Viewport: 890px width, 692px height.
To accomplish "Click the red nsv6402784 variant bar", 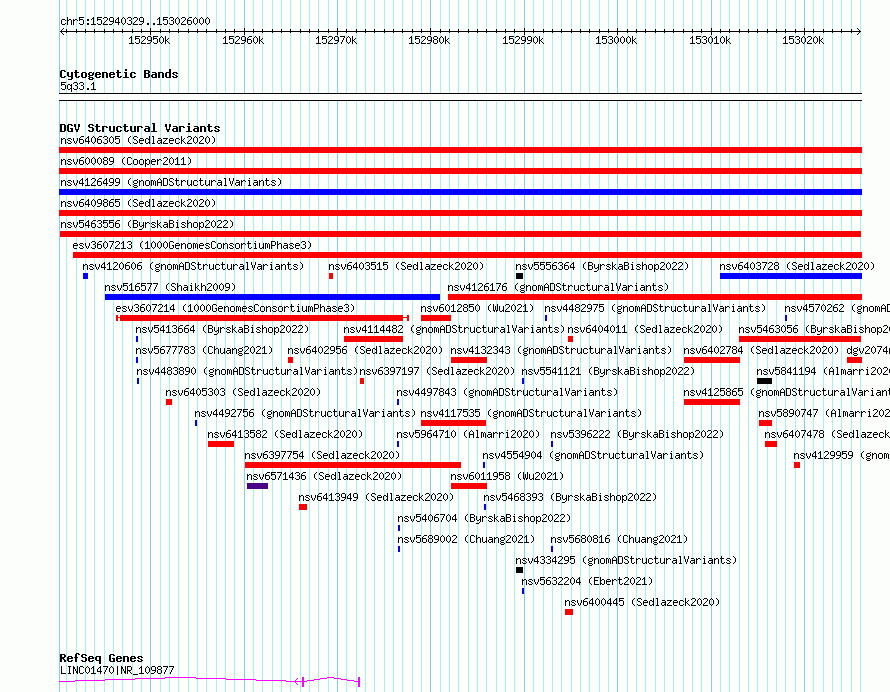I will [x=712, y=360].
